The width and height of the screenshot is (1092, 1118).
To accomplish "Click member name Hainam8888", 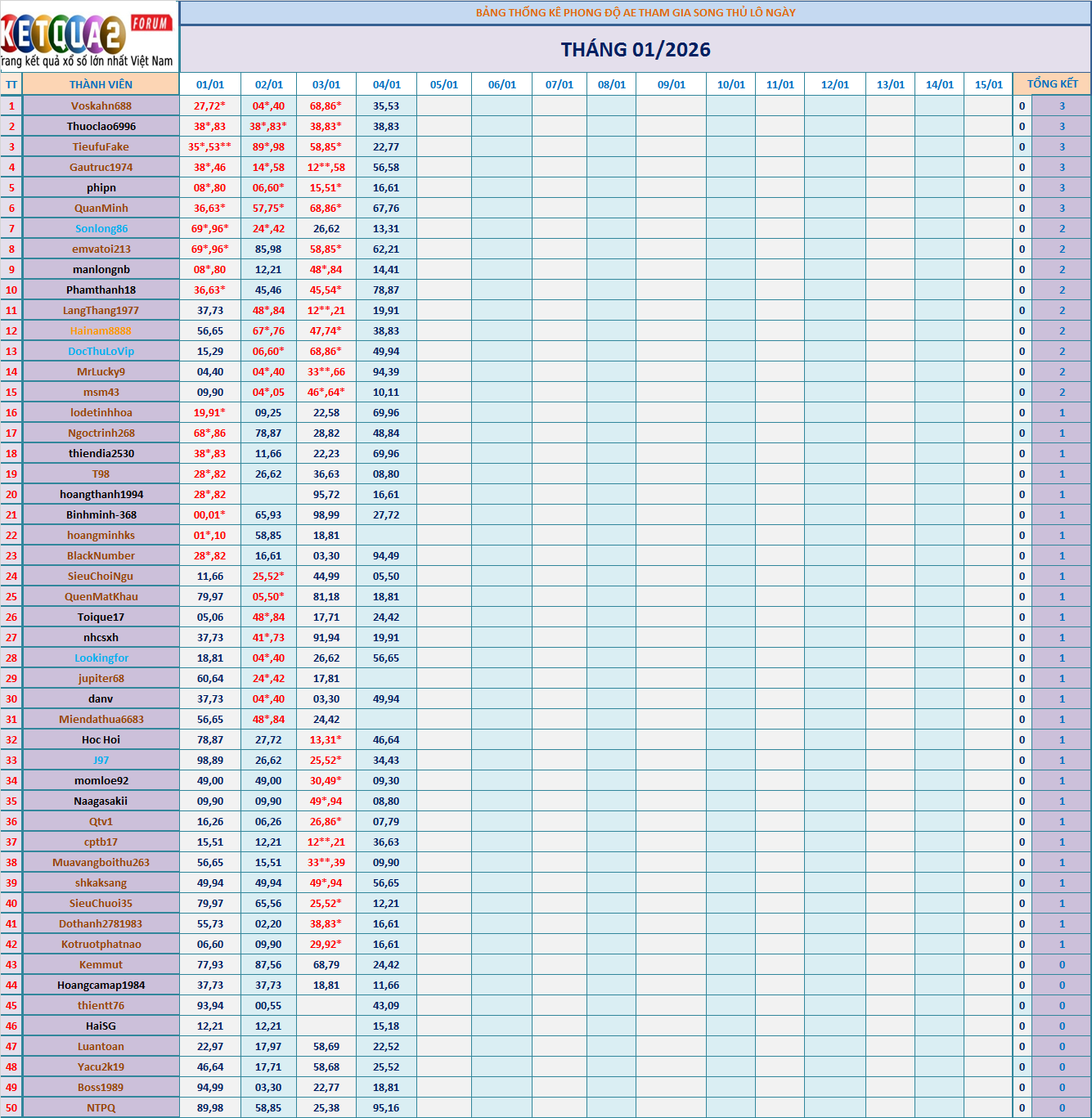I will pos(101,330).
